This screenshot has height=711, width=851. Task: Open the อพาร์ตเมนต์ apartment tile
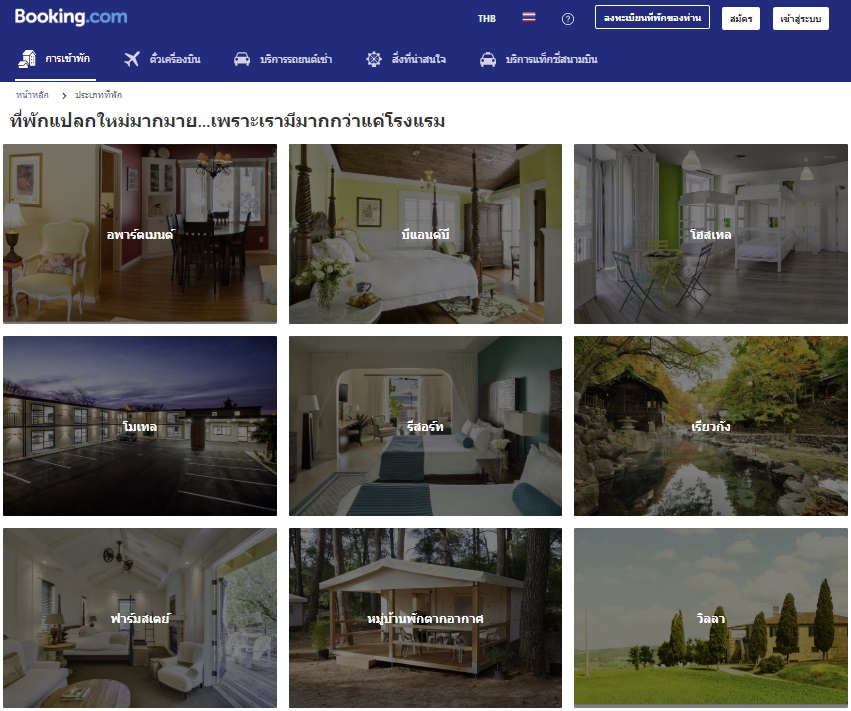pyautogui.click(x=140, y=234)
